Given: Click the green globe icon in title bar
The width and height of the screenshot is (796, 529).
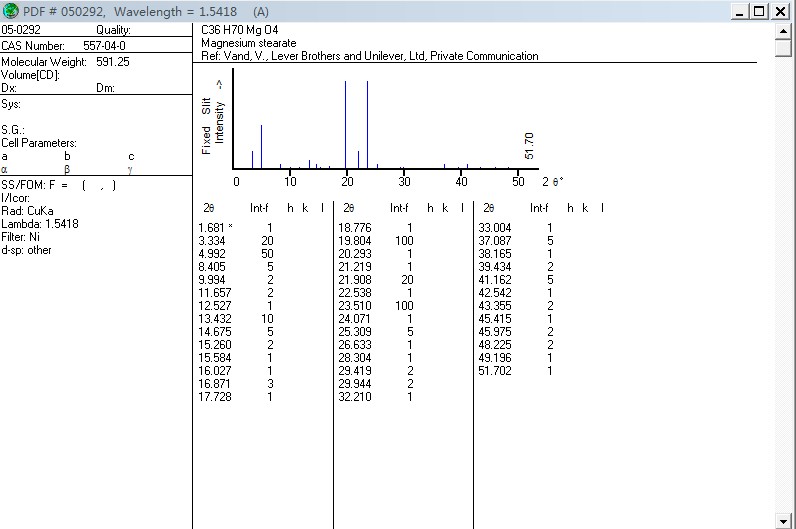Looking at the screenshot, I should 10,11.
